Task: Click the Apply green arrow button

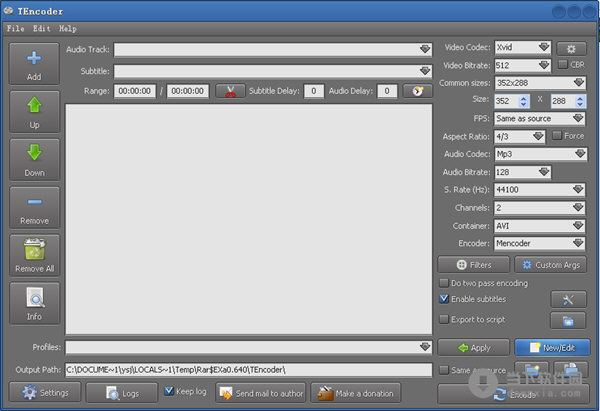Action: pyautogui.click(x=473, y=347)
